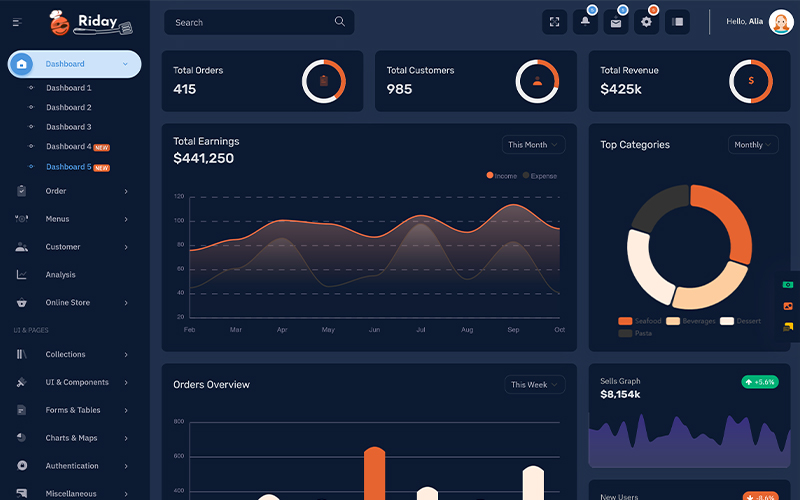Image resolution: width=800 pixels, height=500 pixels.
Task: Open the This Week dropdown
Action: [x=534, y=385]
